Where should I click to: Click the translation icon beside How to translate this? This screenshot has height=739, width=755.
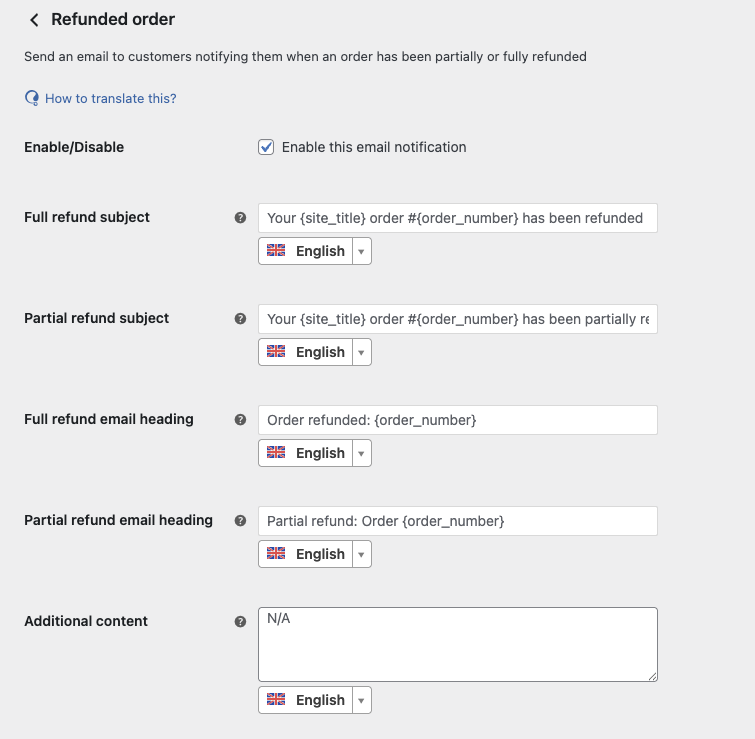(32, 98)
